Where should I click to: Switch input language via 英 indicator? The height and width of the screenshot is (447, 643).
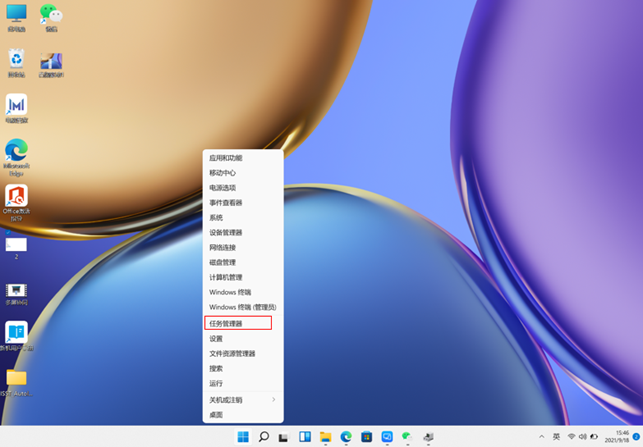(556, 437)
